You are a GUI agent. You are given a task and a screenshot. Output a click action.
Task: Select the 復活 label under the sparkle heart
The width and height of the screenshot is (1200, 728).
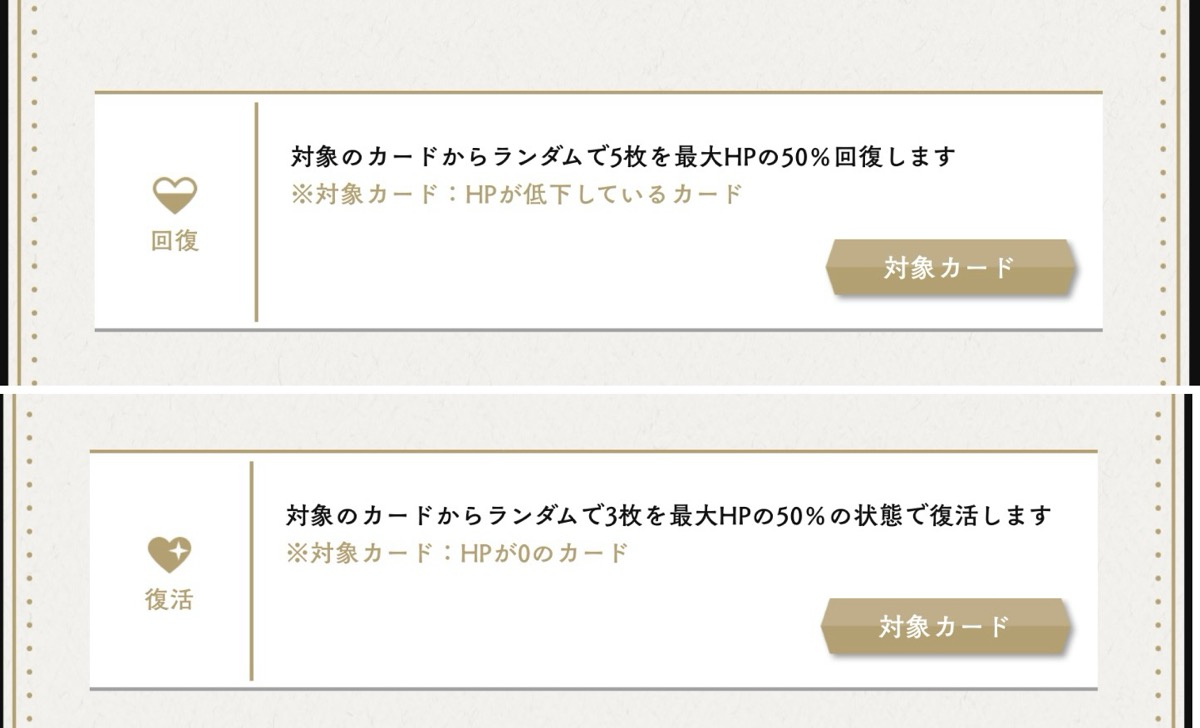pyautogui.click(x=169, y=600)
